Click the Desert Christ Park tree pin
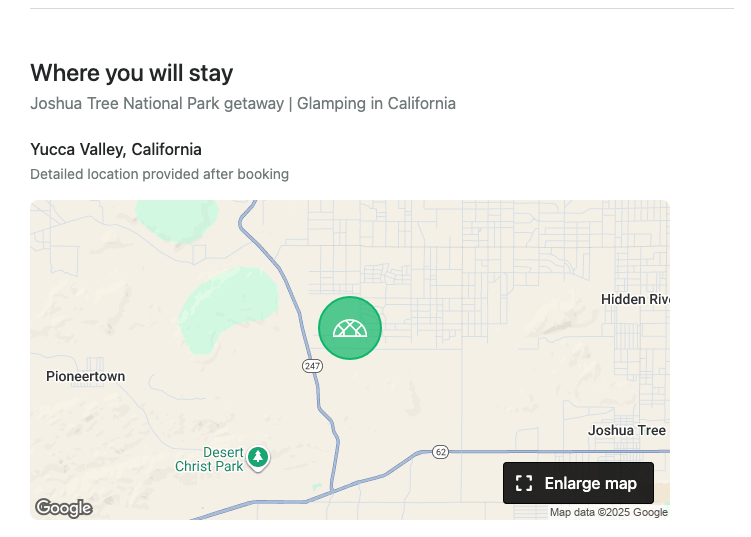The height and width of the screenshot is (537, 751). 258,457
